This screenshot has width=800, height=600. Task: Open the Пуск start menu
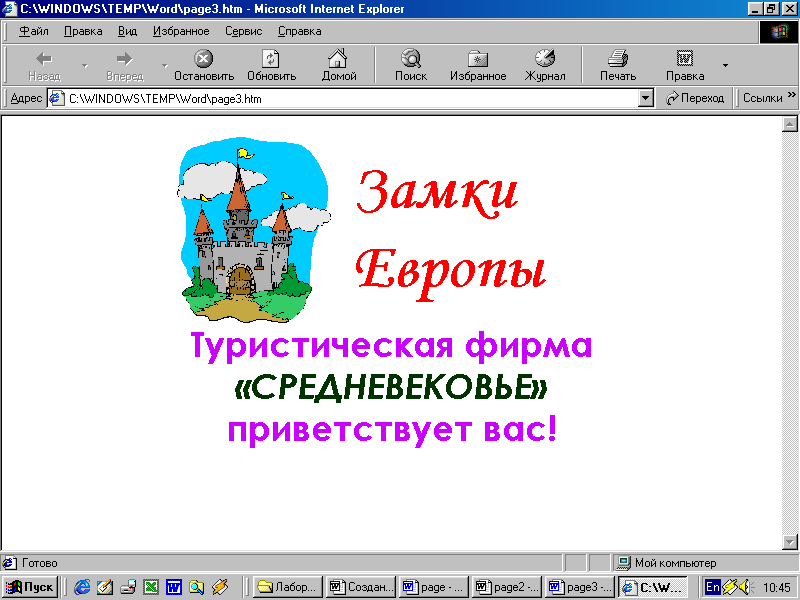(30, 587)
